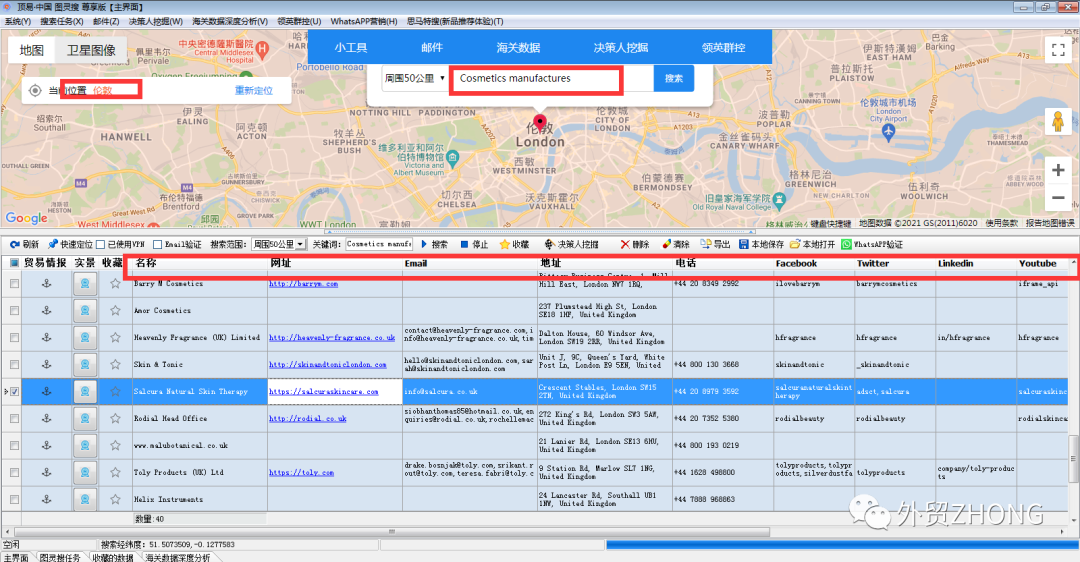
Task: Click the blue 搜索 button on the map
Action: (674, 79)
